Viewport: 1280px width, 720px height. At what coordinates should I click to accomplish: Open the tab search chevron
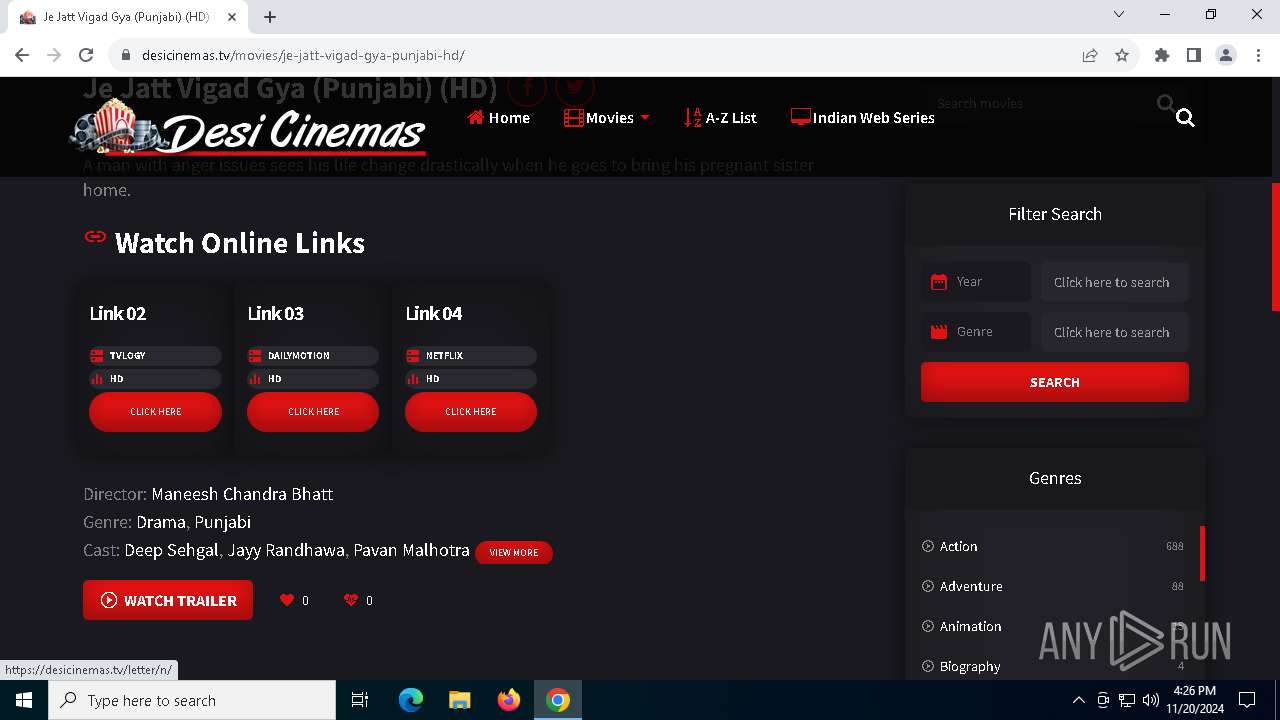[x=1119, y=14]
